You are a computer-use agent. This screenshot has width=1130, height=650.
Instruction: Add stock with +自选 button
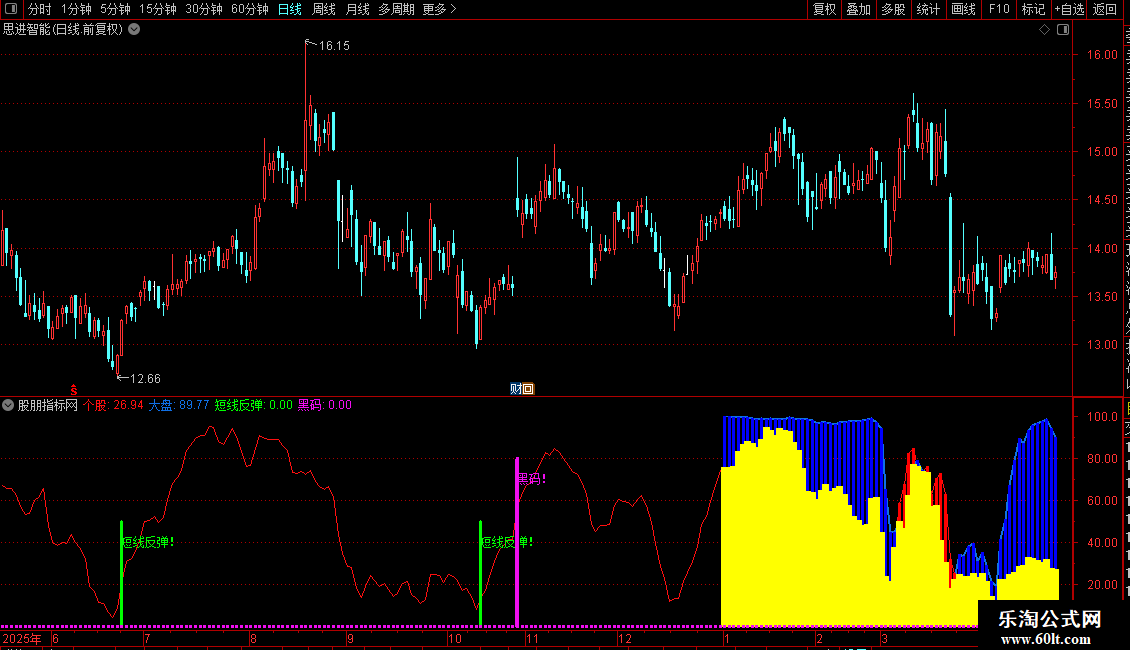[1069, 9]
